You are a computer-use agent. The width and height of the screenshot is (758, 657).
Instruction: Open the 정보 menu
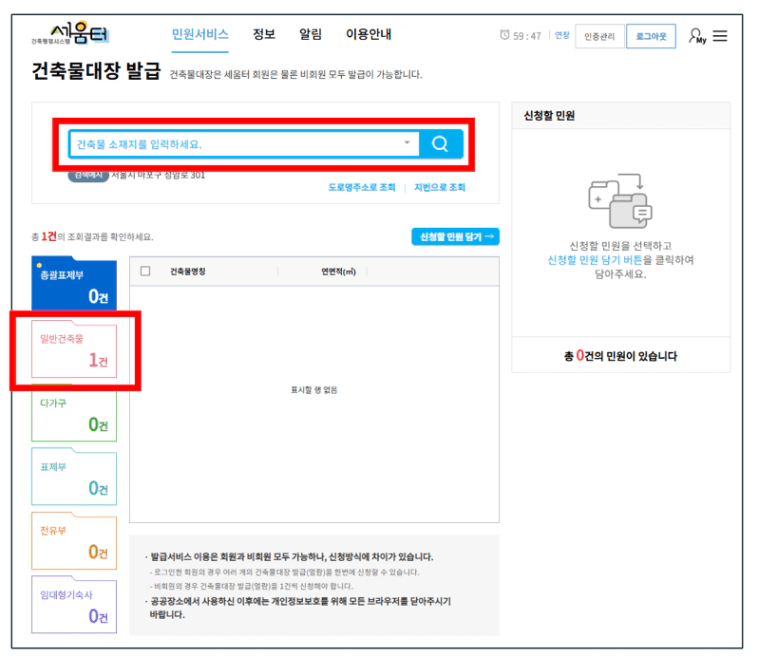(264, 35)
